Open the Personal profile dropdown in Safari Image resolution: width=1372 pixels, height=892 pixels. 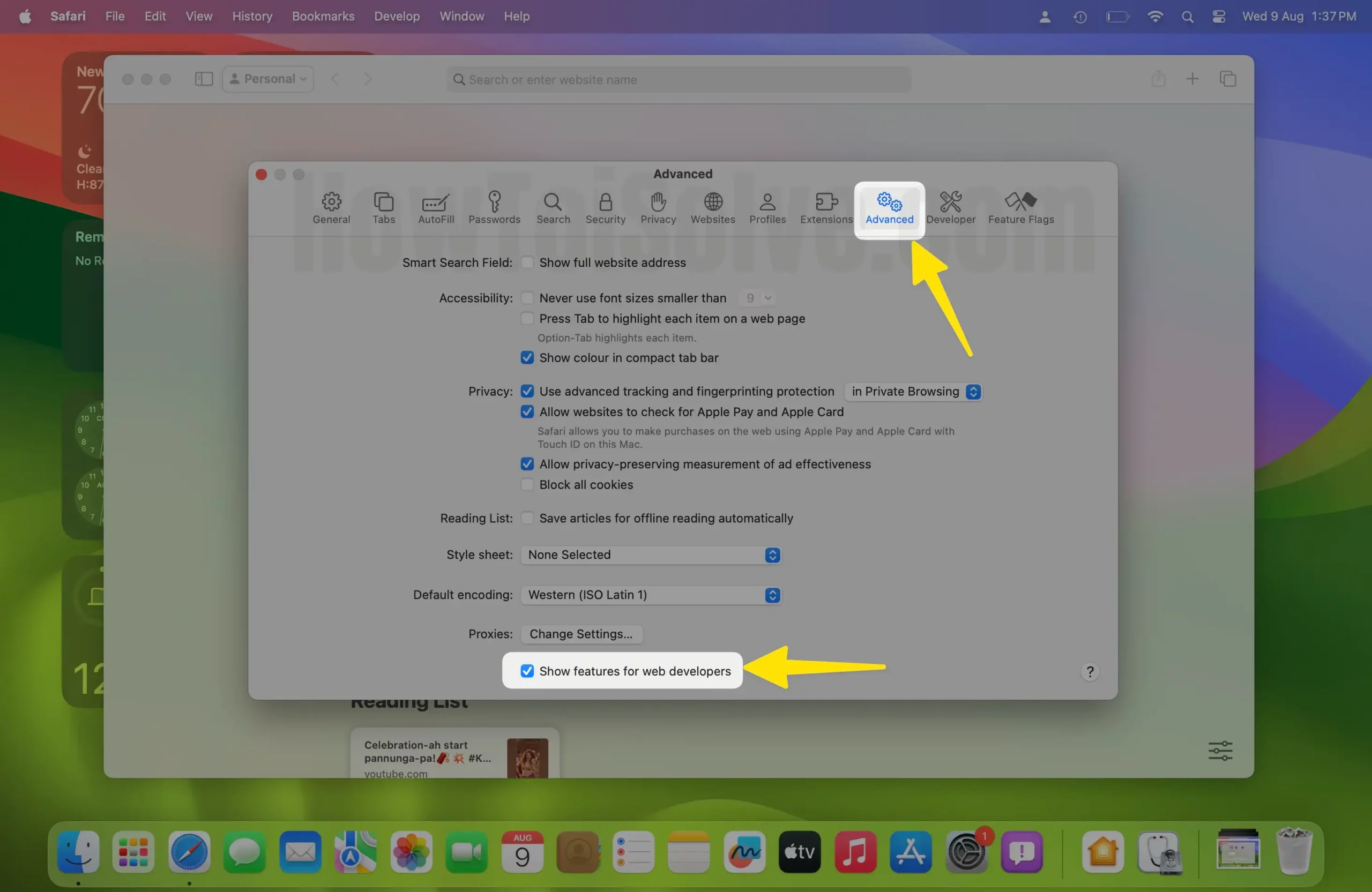click(268, 79)
